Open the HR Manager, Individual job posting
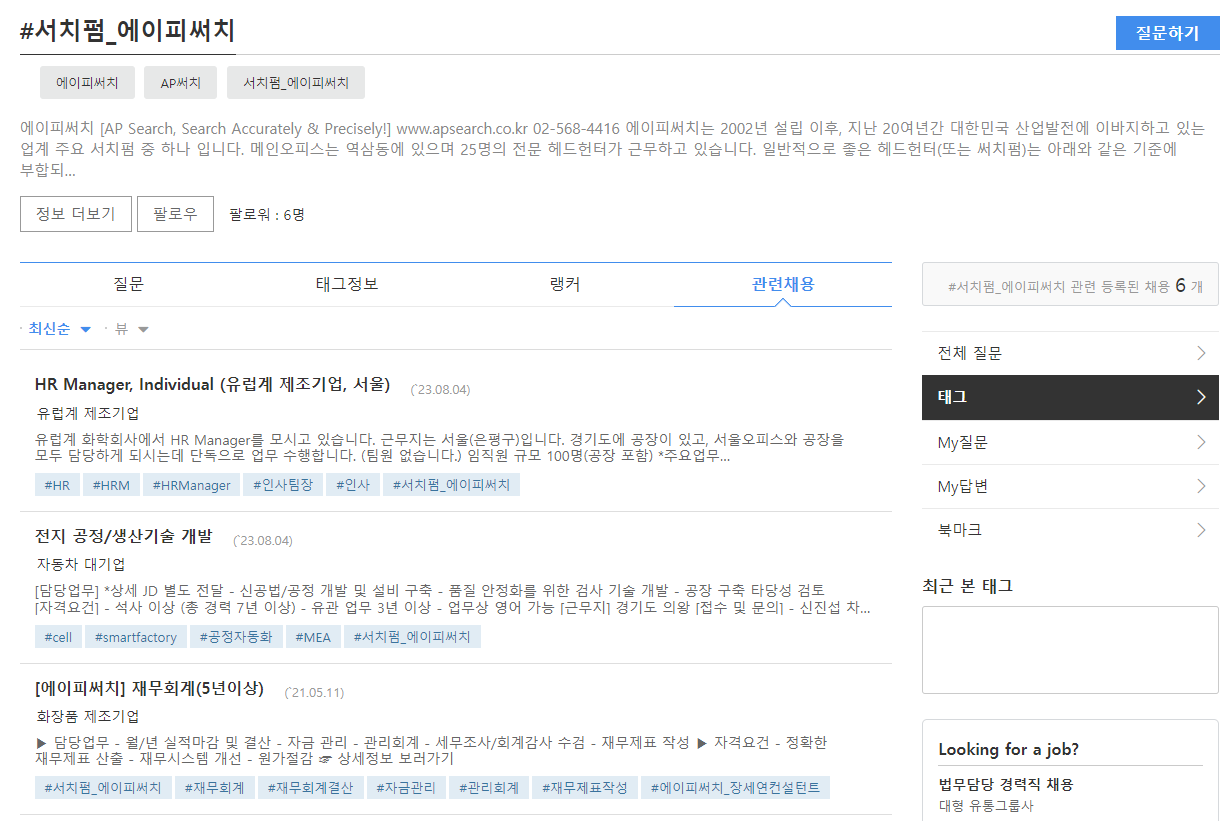 pyautogui.click(x=212, y=385)
